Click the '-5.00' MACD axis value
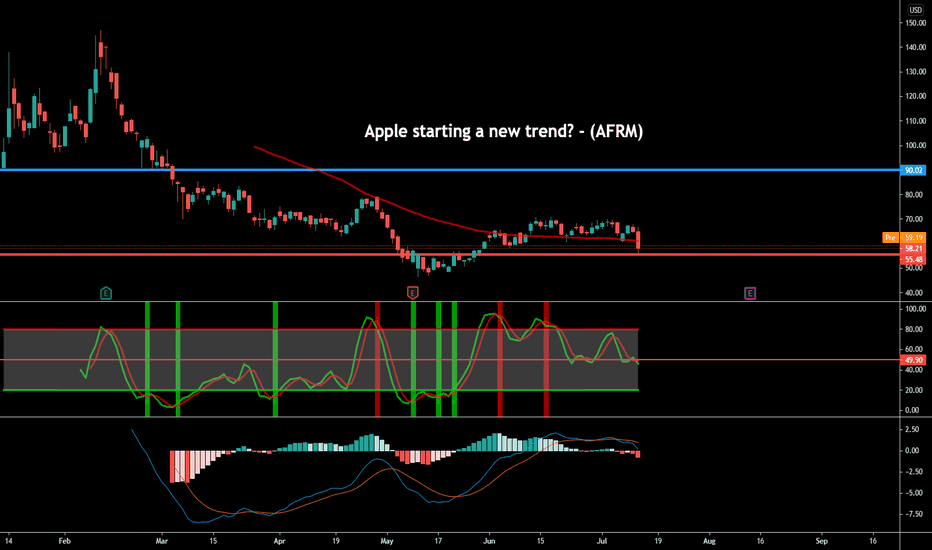The width and height of the screenshot is (932, 550). [912, 492]
